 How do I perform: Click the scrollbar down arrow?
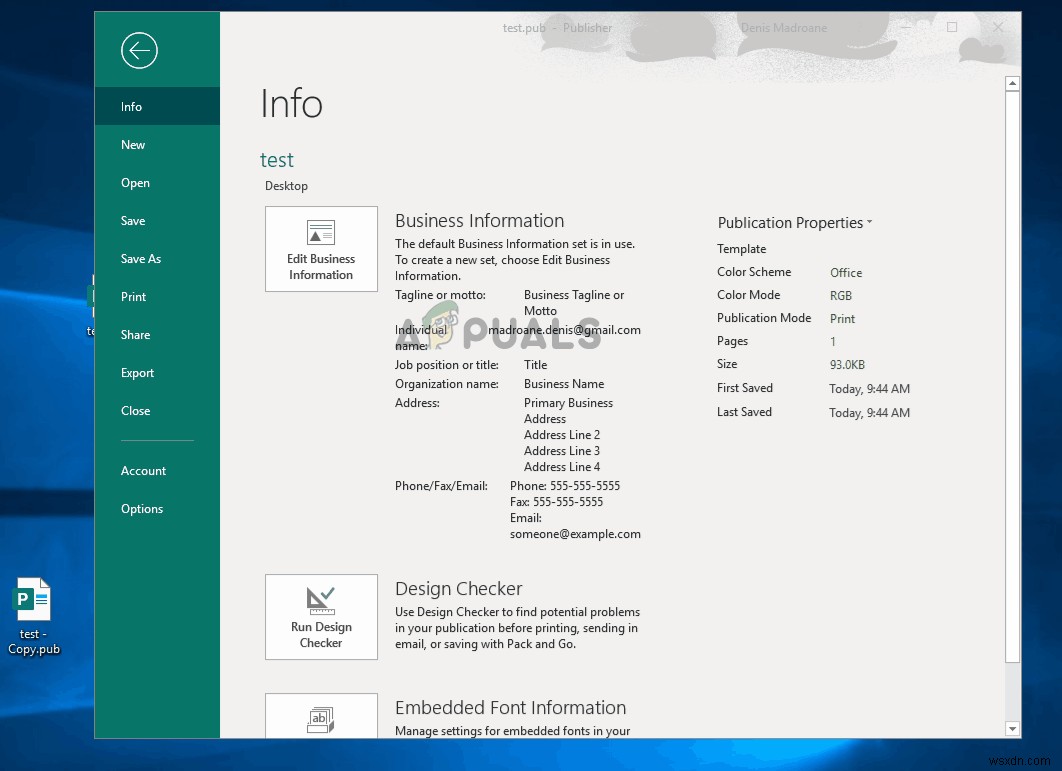(x=1013, y=728)
